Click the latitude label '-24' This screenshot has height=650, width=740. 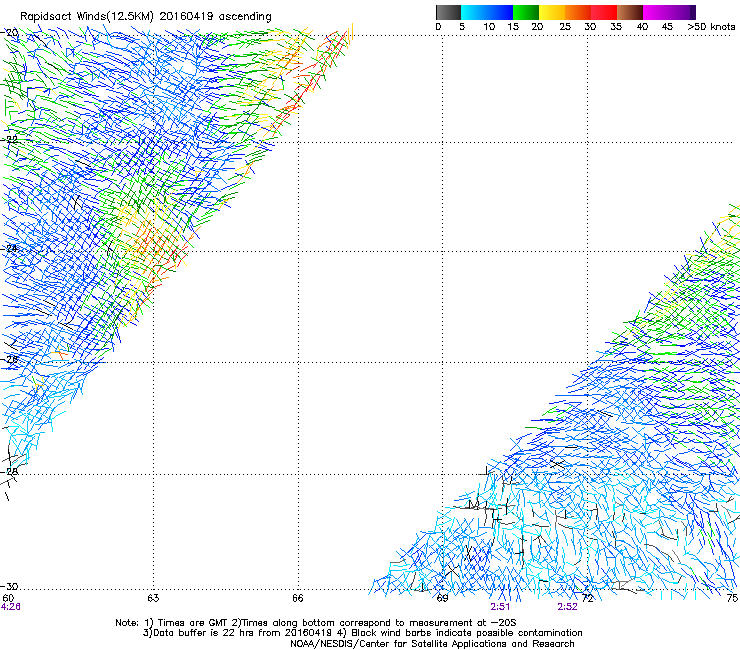10,249
